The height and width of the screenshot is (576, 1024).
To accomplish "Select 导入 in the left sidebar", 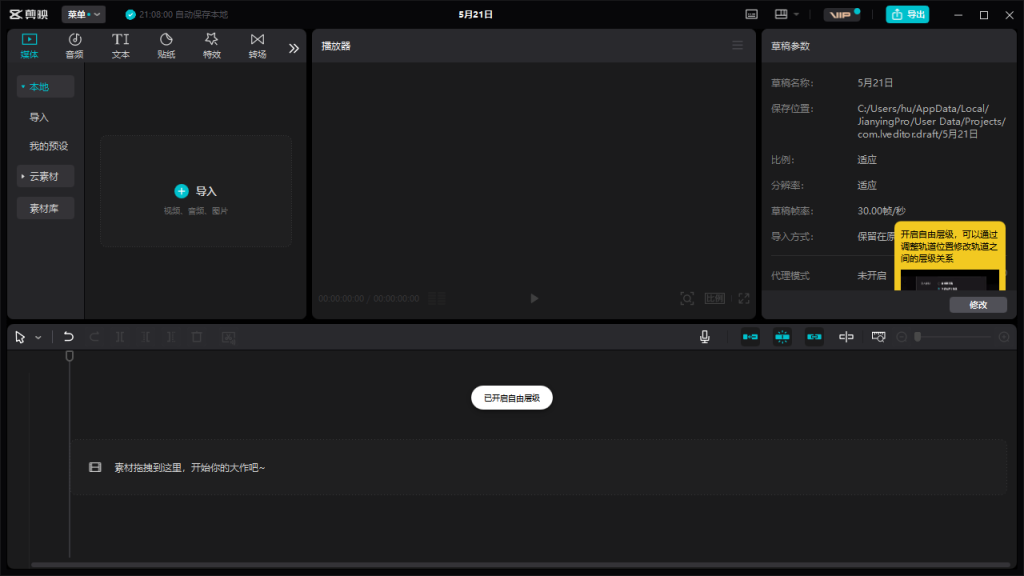I will click(39, 118).
